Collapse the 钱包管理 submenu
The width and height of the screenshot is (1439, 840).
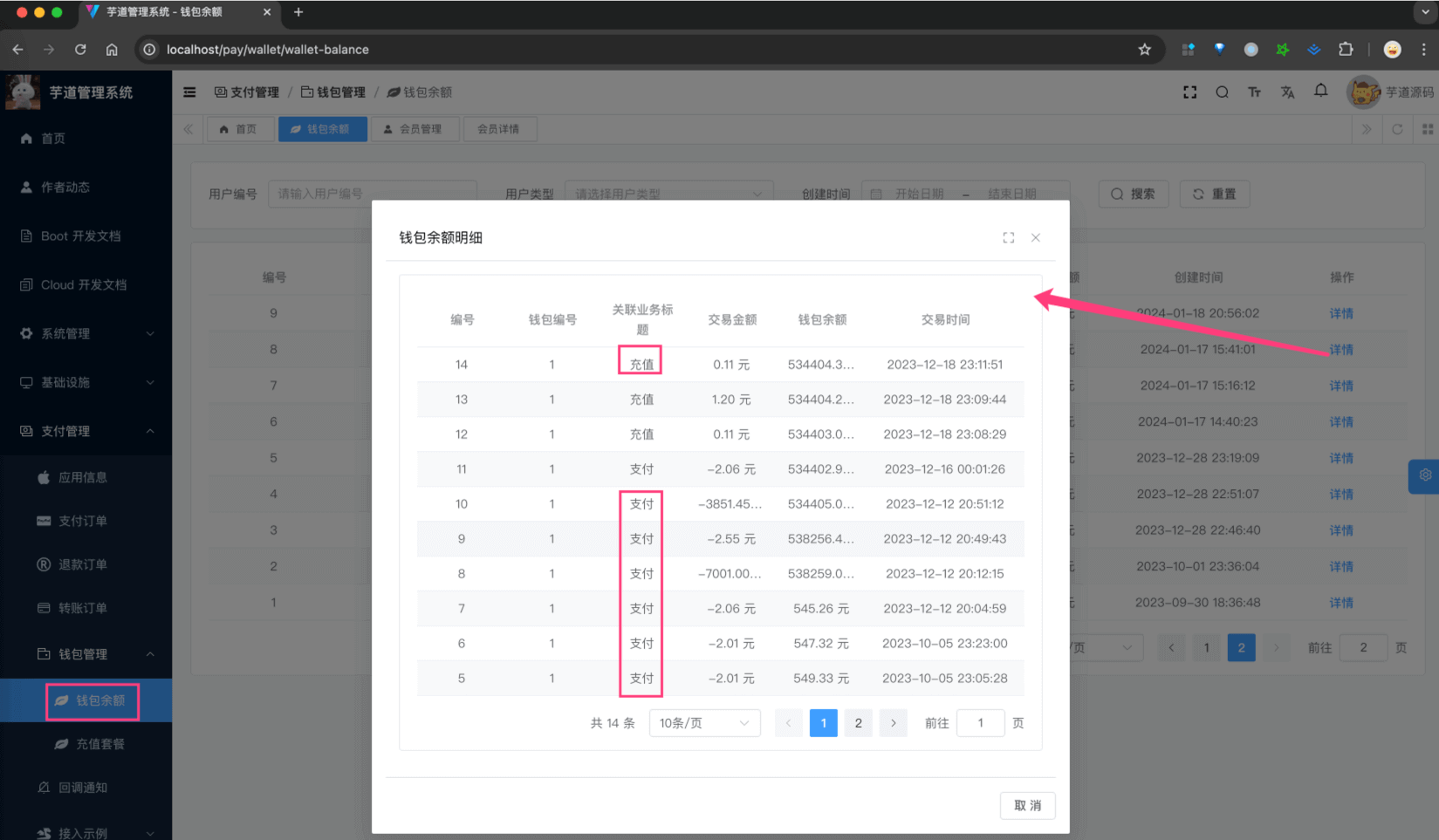pyautogui.click(x=94, y=654)
